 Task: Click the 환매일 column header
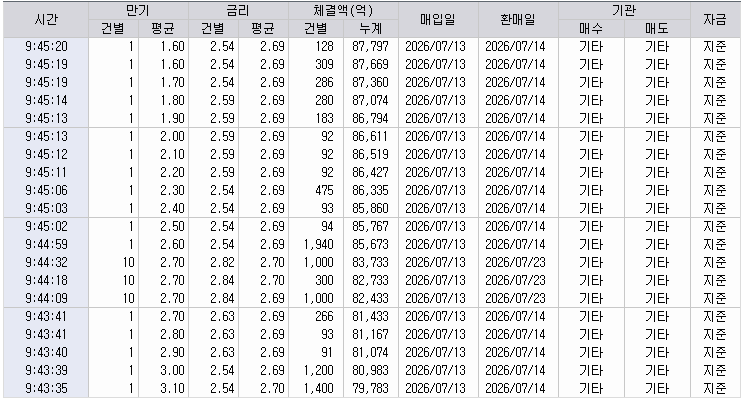518,20
